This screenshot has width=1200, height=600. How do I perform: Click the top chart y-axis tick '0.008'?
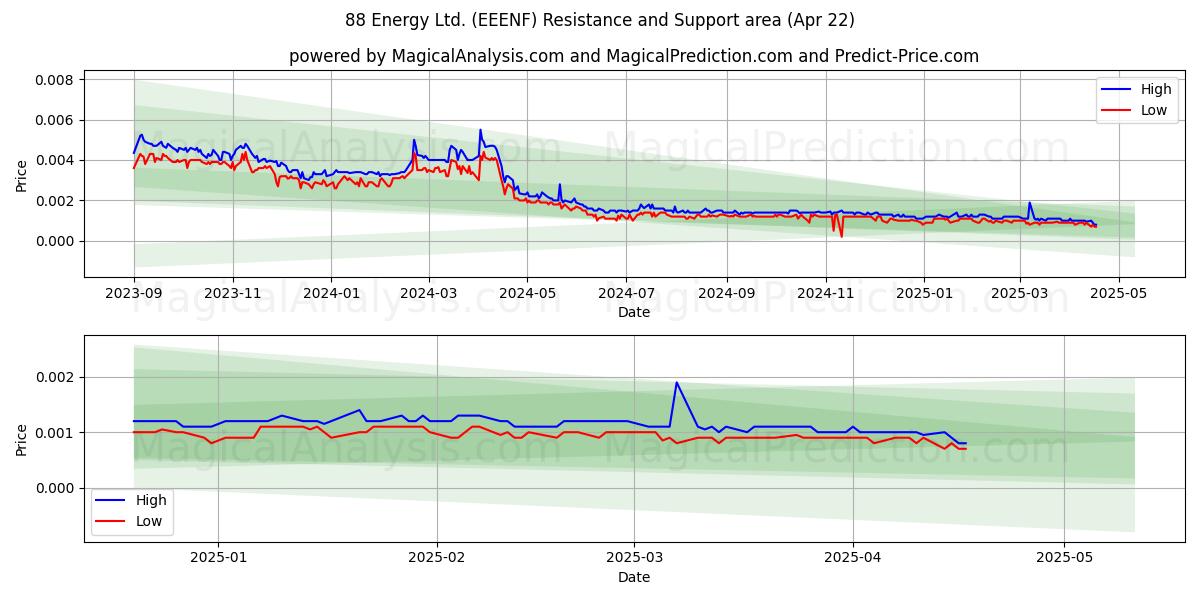pos(56,80)
